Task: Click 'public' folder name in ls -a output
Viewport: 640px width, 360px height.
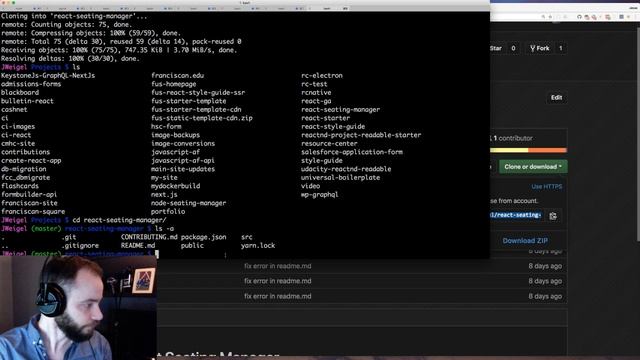Action: click(x=192, y=245)
